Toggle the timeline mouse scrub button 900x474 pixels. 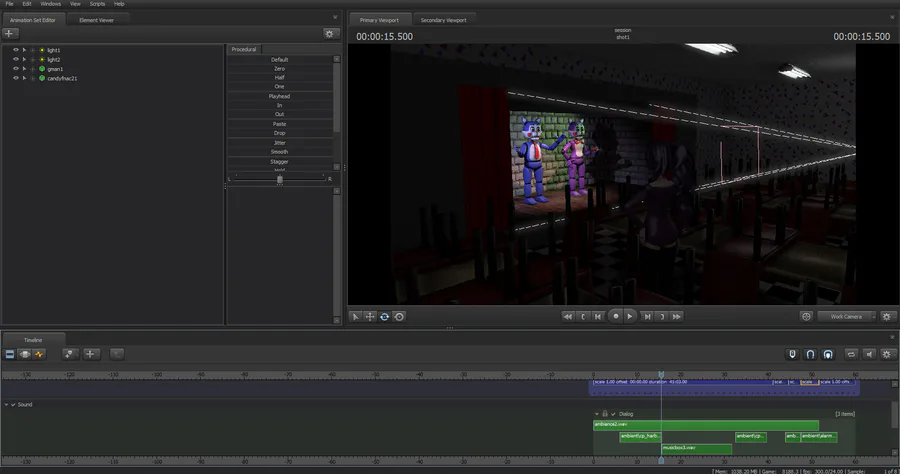(792, 354)
